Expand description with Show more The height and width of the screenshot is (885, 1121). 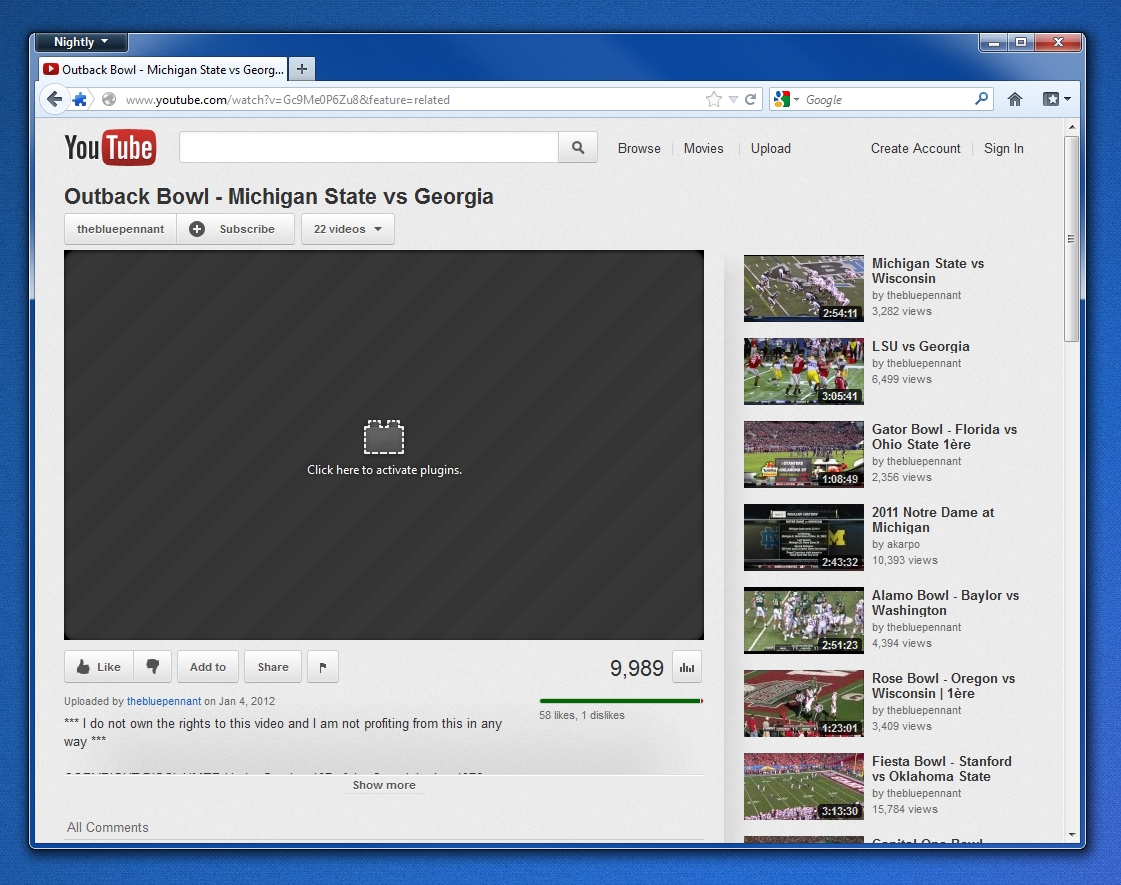tap(384, 785)
